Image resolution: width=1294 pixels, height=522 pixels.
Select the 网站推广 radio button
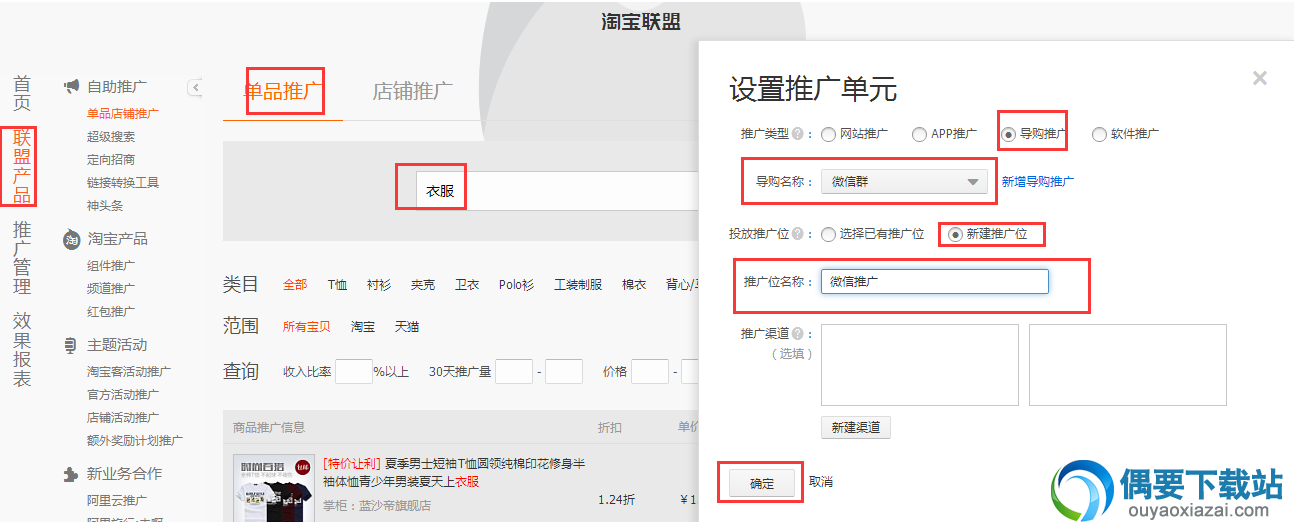tap(828, 134)
